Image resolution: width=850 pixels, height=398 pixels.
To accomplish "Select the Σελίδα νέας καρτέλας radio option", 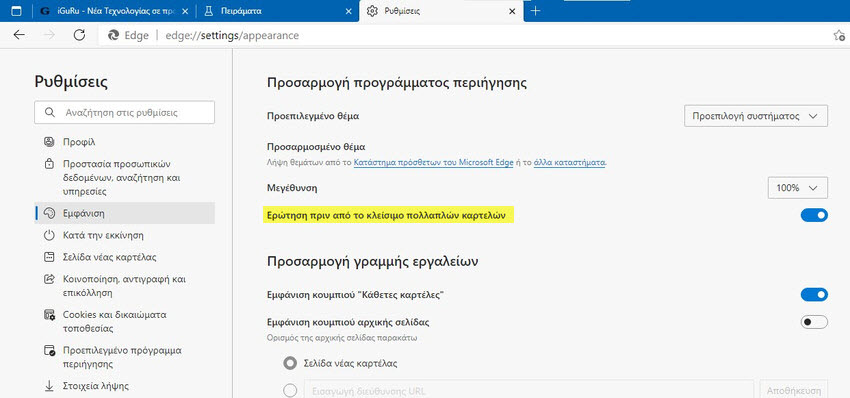I will click(x=291, y=363).
